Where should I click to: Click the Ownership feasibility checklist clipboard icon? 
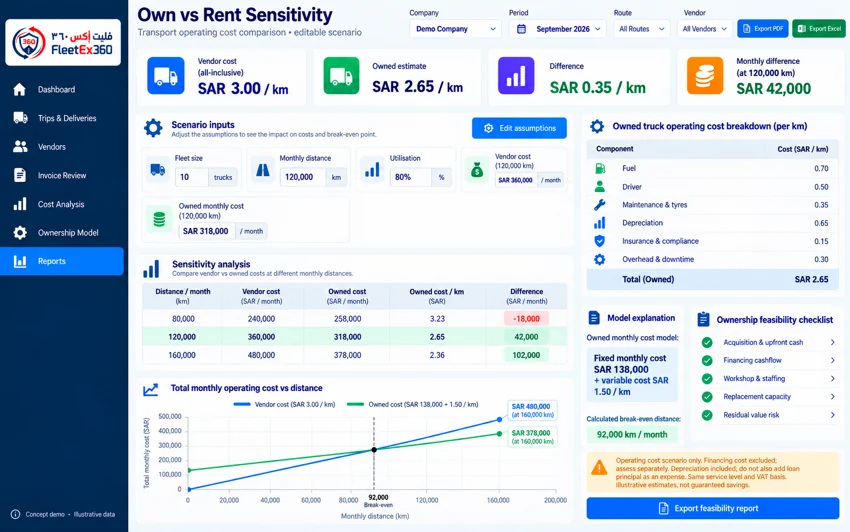click(704, 319)
